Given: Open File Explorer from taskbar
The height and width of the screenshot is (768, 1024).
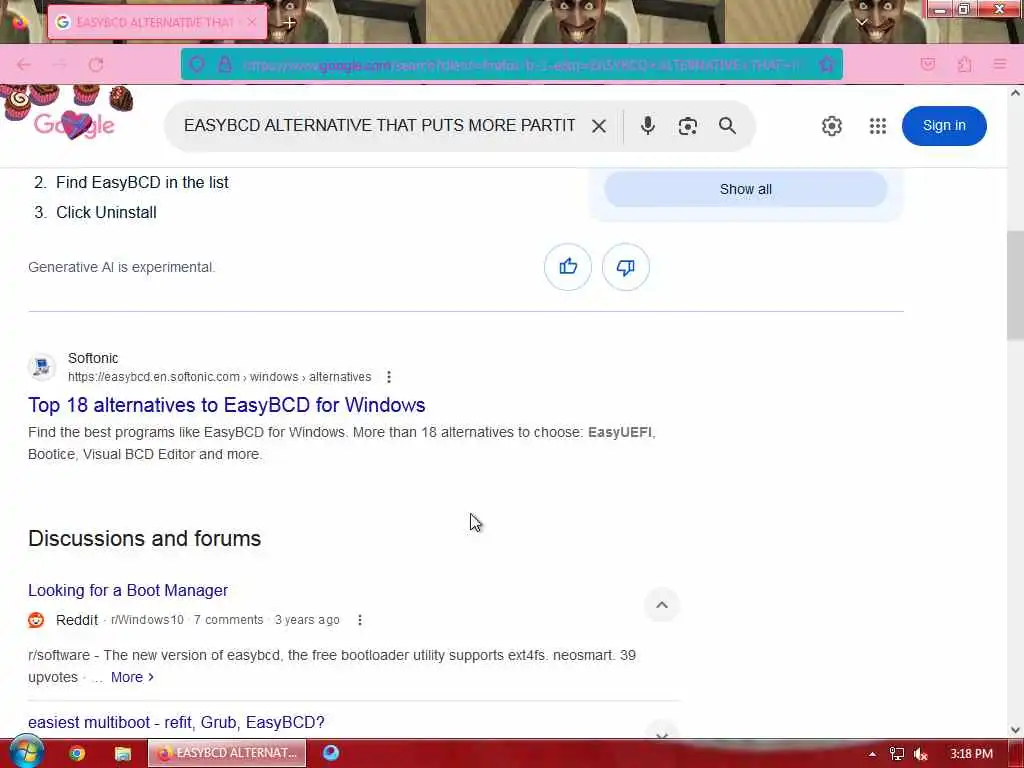Looking at the screenshot, I should (122, 753).
